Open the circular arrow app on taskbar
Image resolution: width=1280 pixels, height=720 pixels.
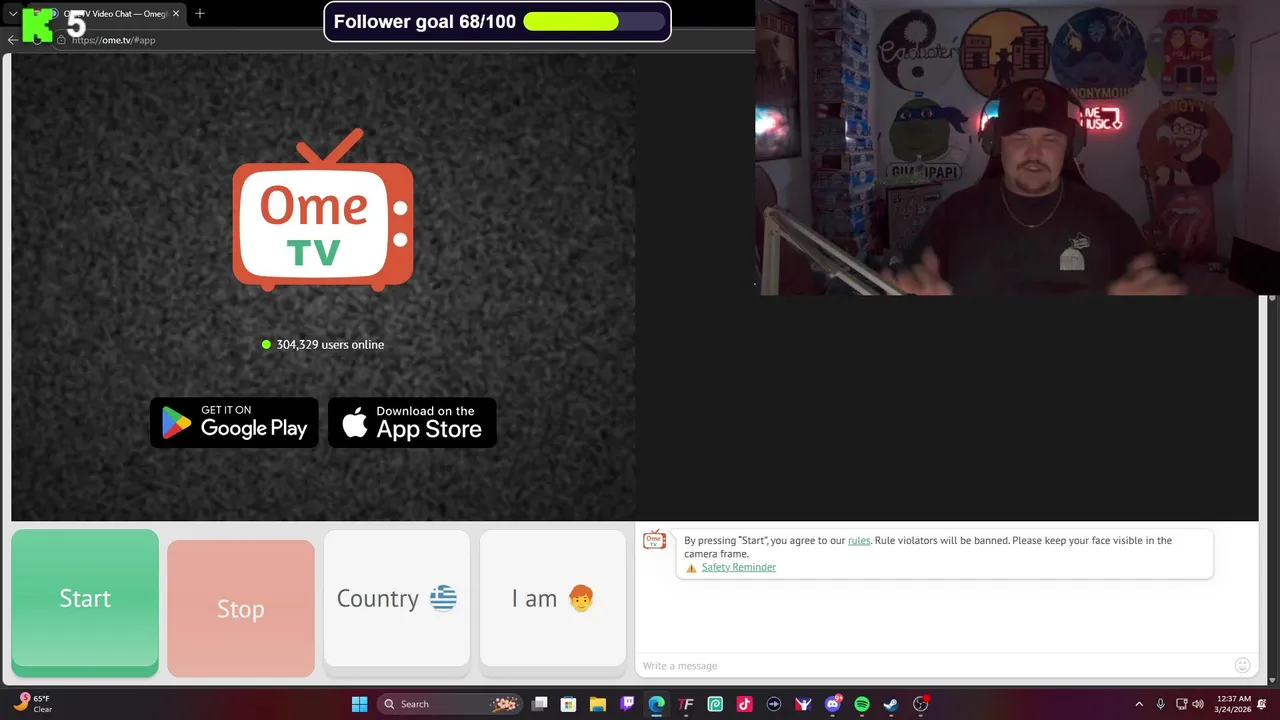pos(774,704)
